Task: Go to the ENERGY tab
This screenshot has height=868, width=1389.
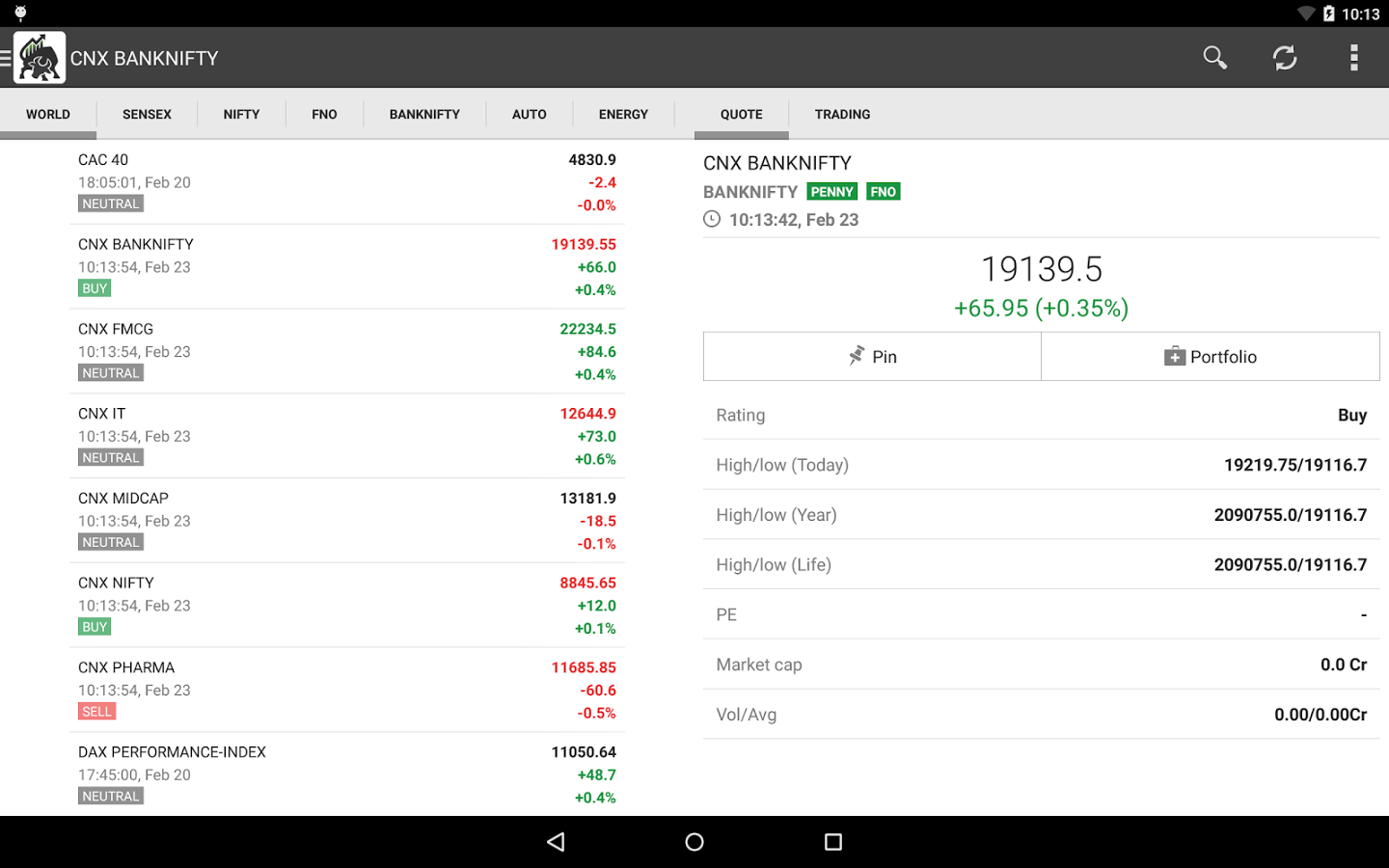Action: (x=623, y=114)
